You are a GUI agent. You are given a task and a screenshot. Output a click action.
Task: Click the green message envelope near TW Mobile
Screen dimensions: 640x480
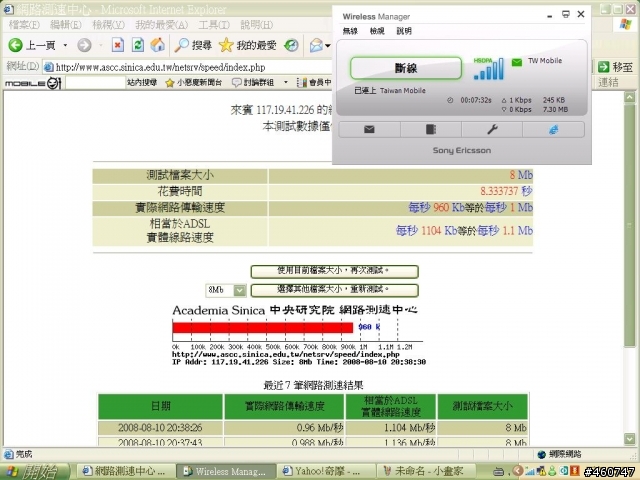(517, 62)
